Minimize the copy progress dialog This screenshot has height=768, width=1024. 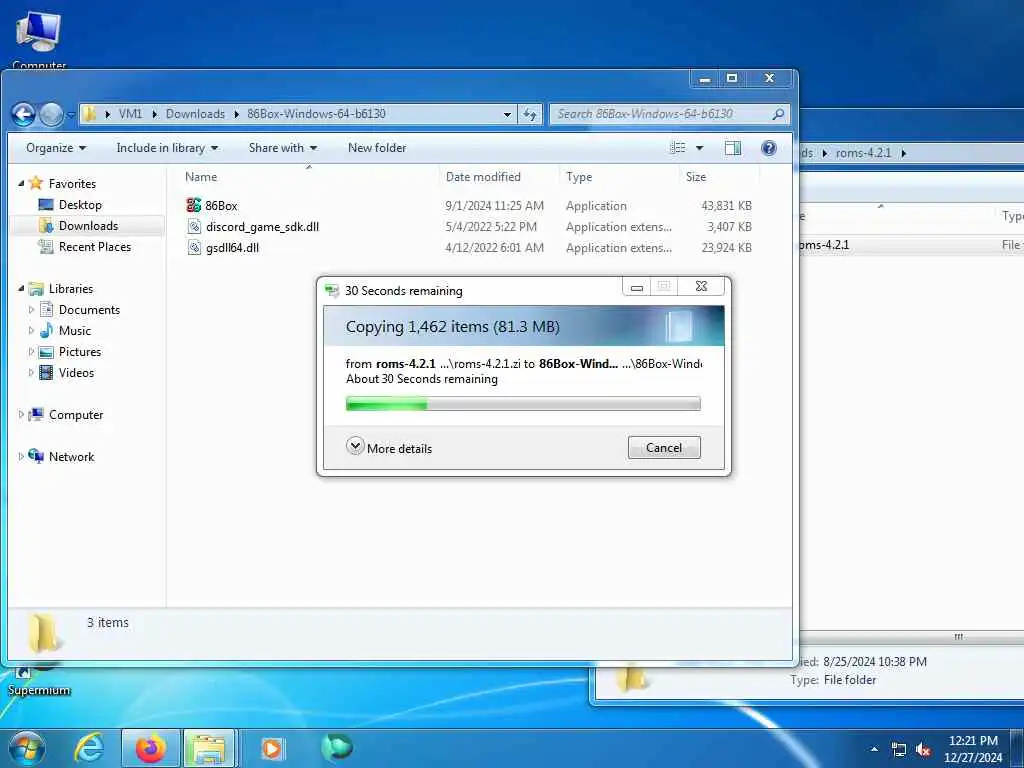637,287
